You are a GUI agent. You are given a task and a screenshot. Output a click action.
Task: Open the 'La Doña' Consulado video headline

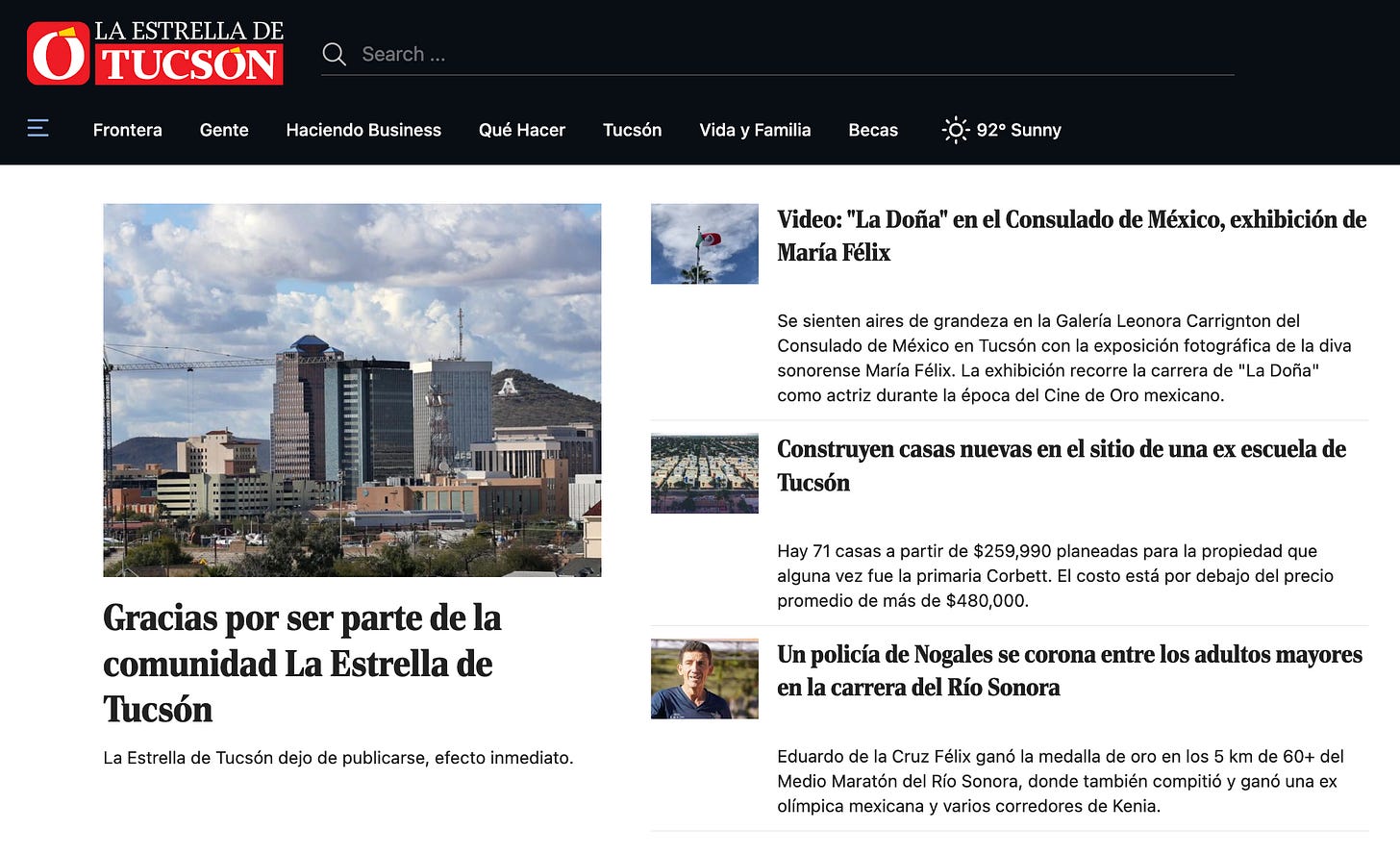tap(1072, 236)
